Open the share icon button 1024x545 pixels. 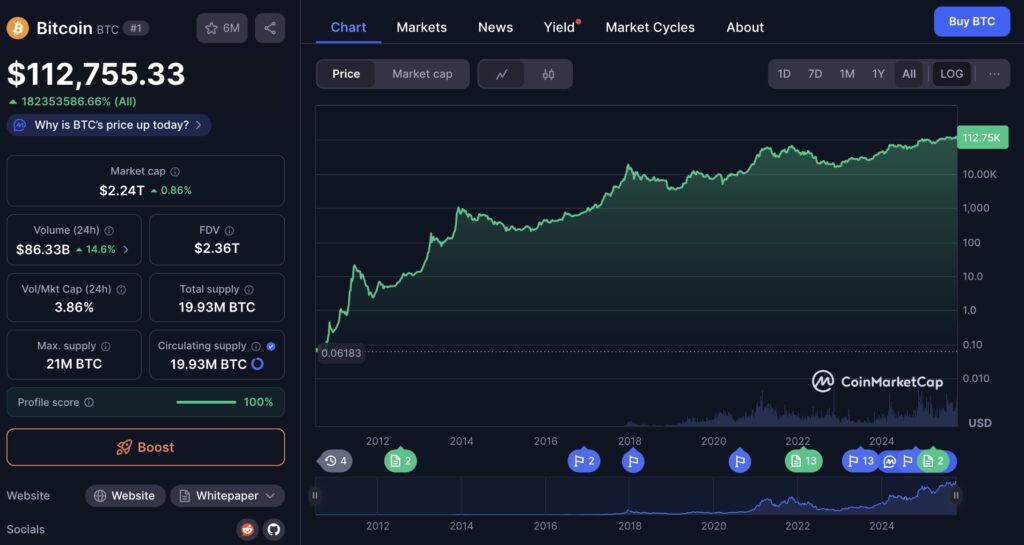pos(270,28)
